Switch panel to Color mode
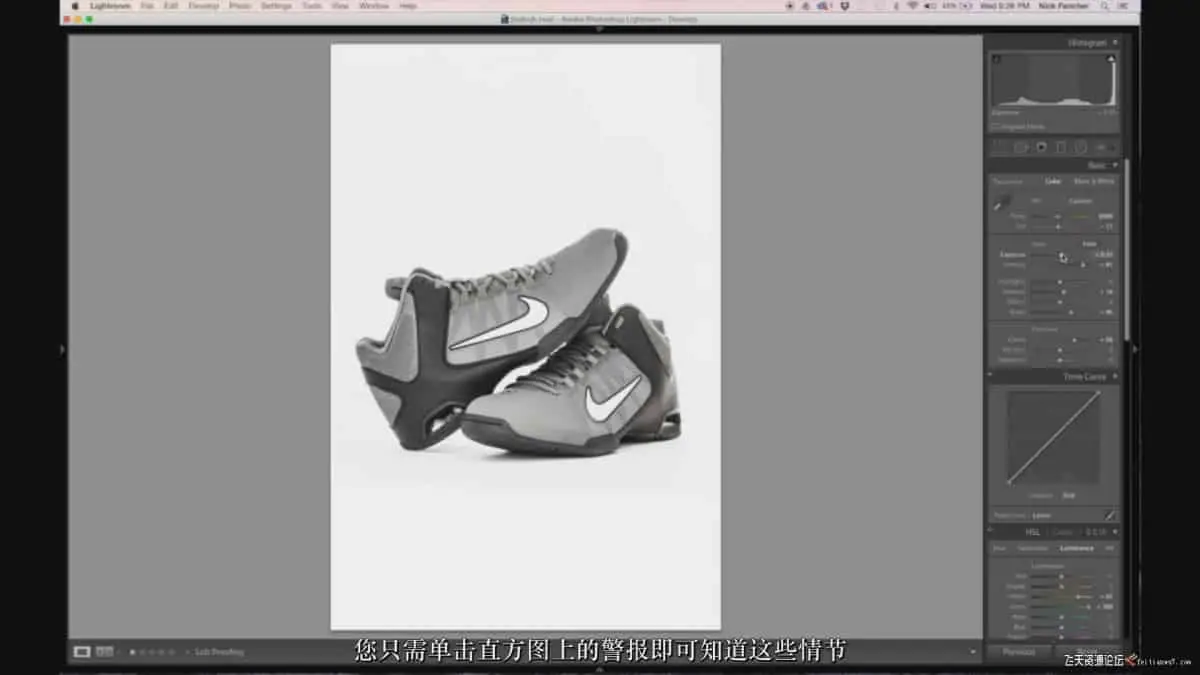 [1062, 532]
